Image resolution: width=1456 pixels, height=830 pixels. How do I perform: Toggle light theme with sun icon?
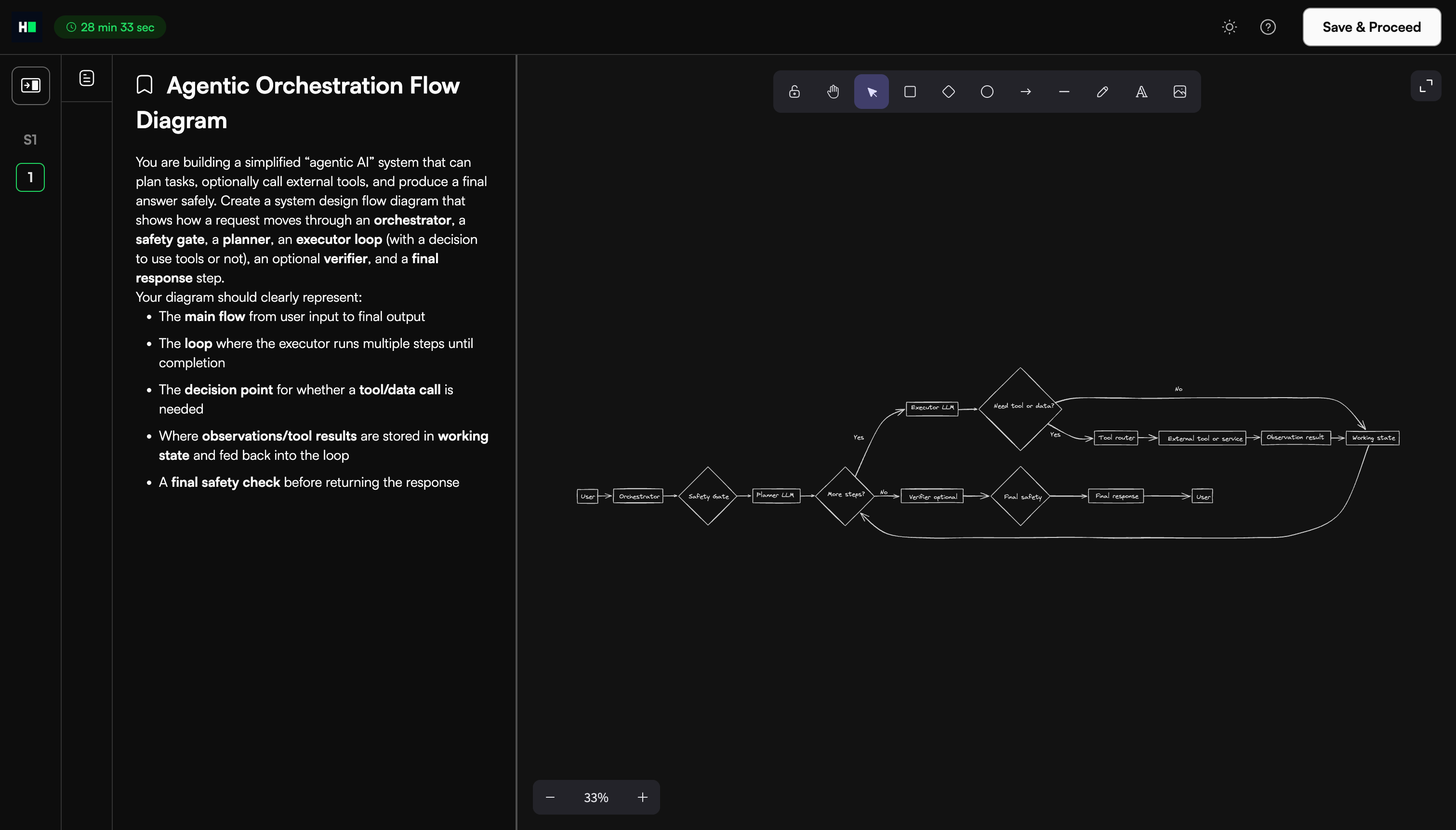(x=1229, y=27)
